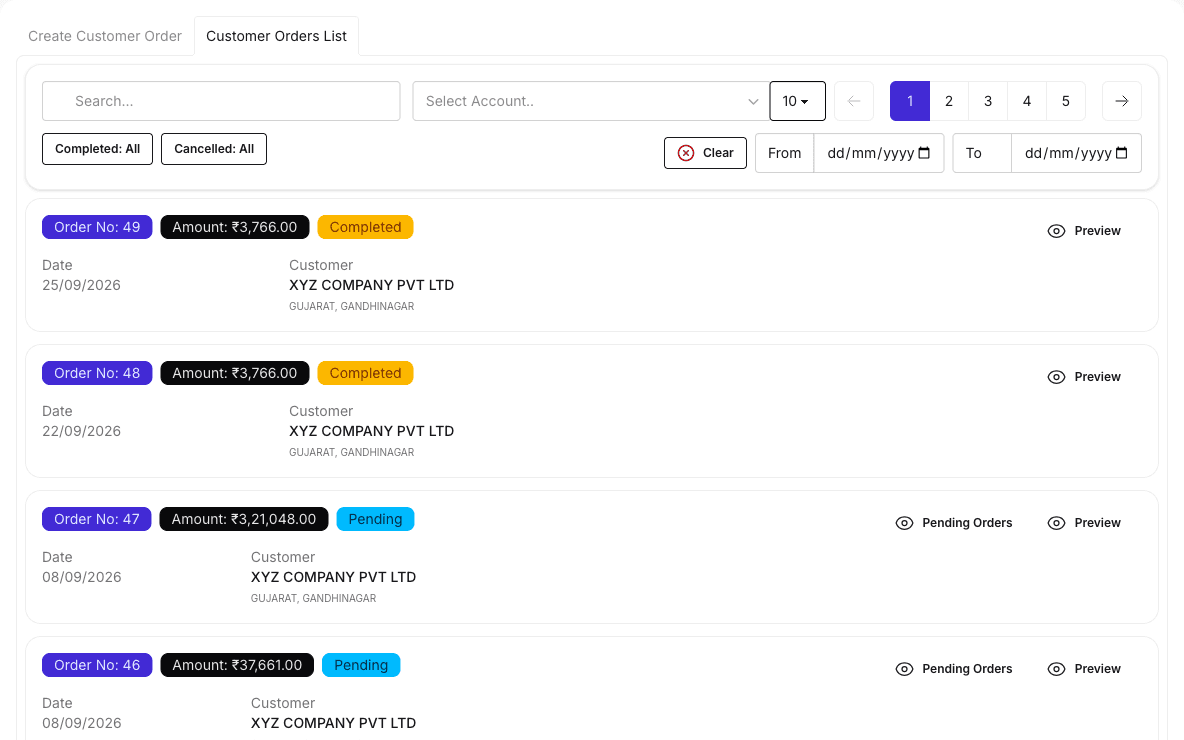Click the date 25/09/2026
Image resolution: width=1184 pixels, height=740 pixels.
(82, 285)
